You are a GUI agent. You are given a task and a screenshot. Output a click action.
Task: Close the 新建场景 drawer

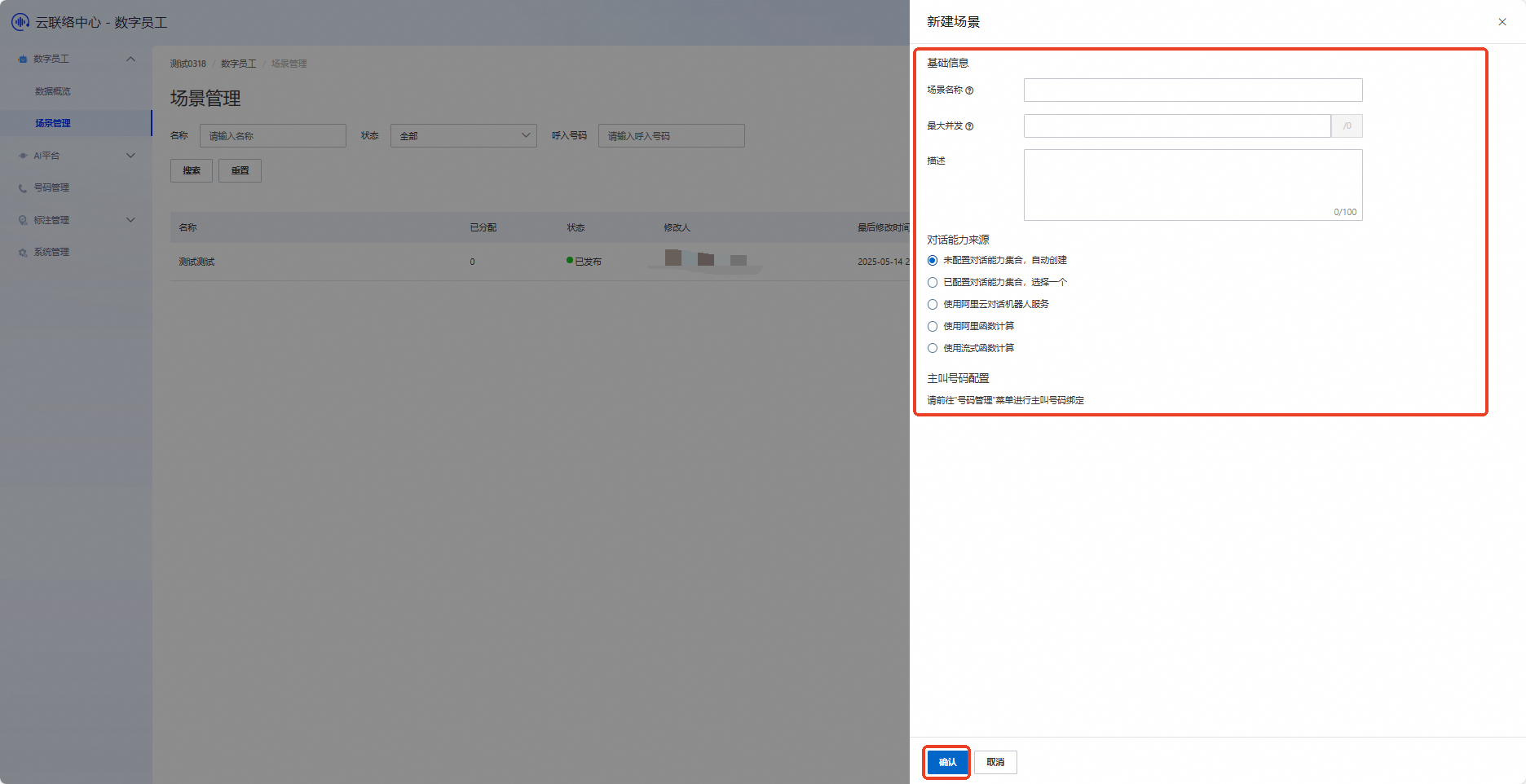1502,22
